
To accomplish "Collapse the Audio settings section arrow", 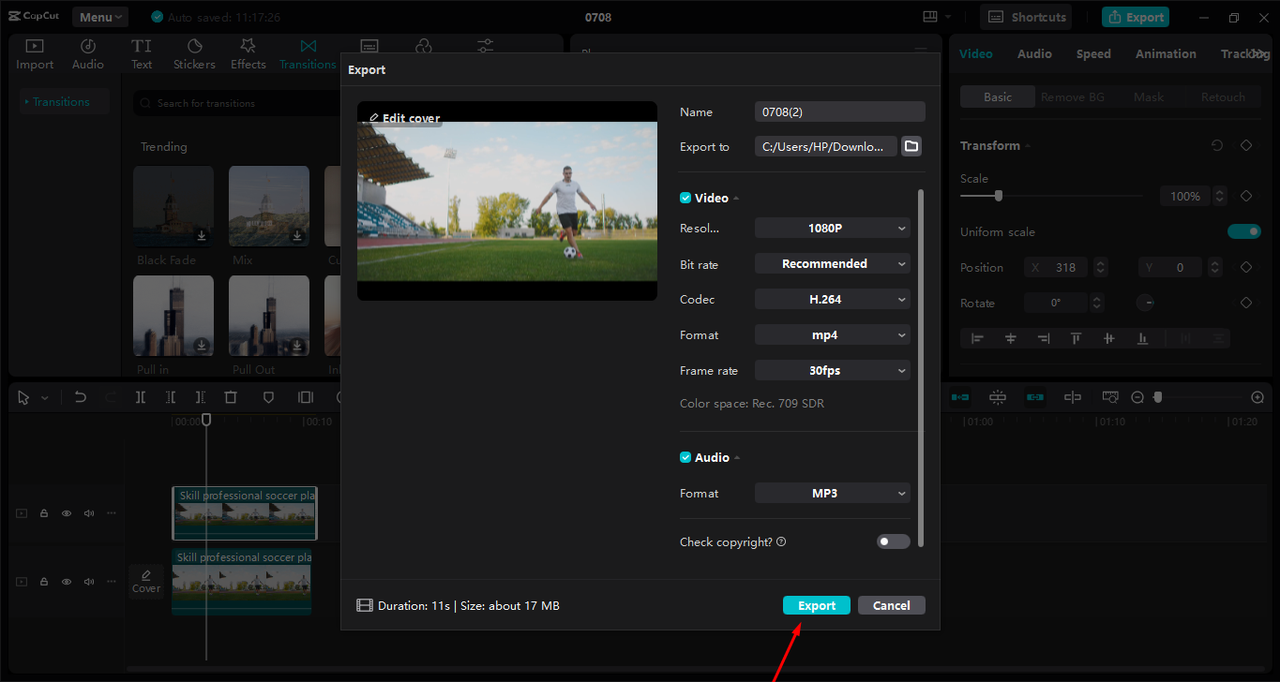I will coord(737,457).
